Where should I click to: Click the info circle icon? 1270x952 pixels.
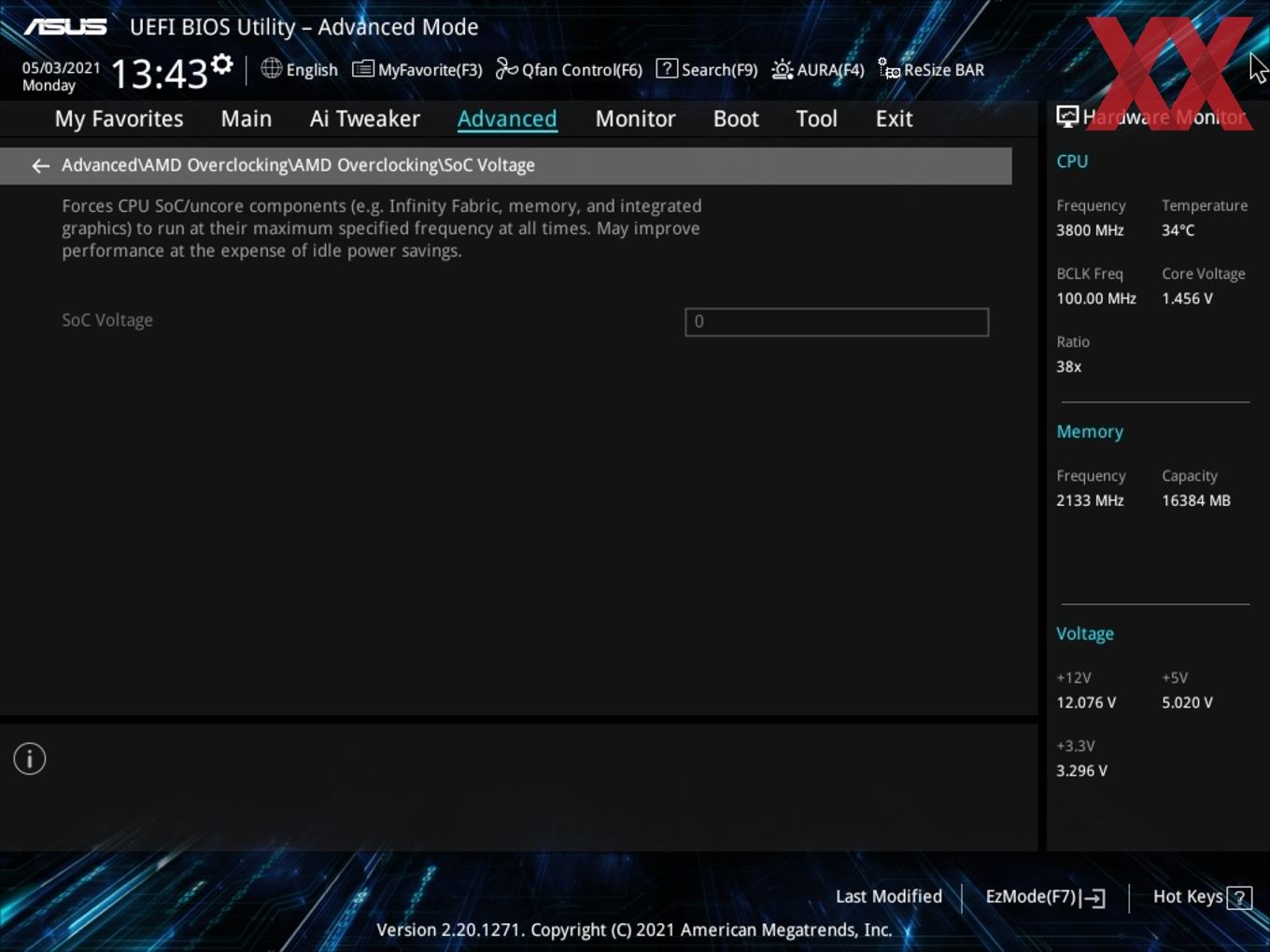pos(30,759)
